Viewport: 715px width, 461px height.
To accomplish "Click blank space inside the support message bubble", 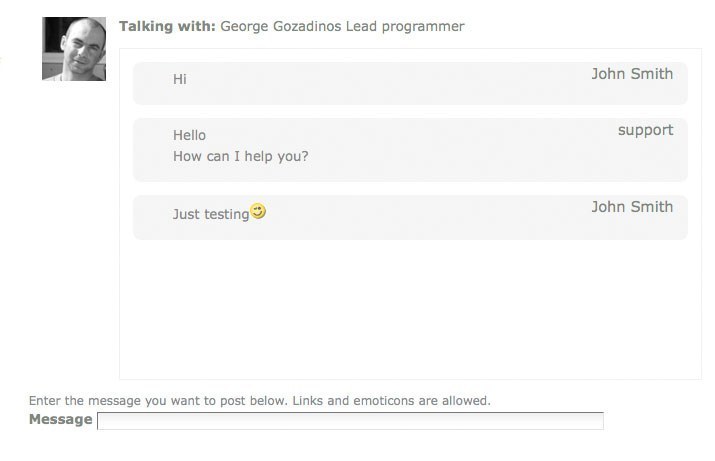I will pyautogui.click(x=450, y=150).
